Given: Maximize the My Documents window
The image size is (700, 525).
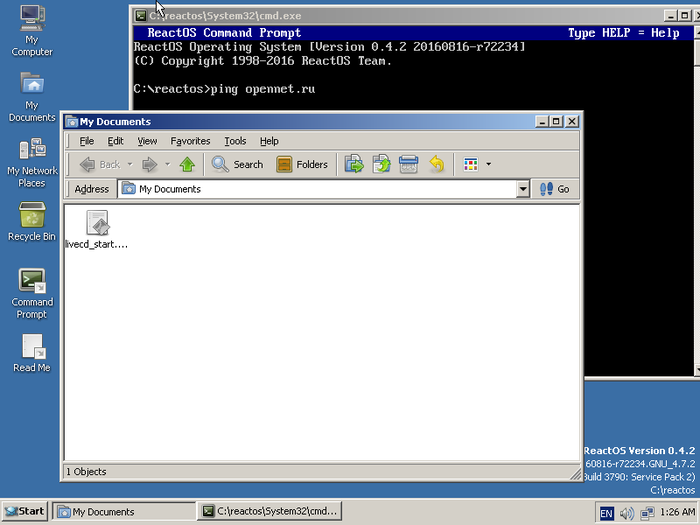Looking at the screenshot, I should (556, 121).
